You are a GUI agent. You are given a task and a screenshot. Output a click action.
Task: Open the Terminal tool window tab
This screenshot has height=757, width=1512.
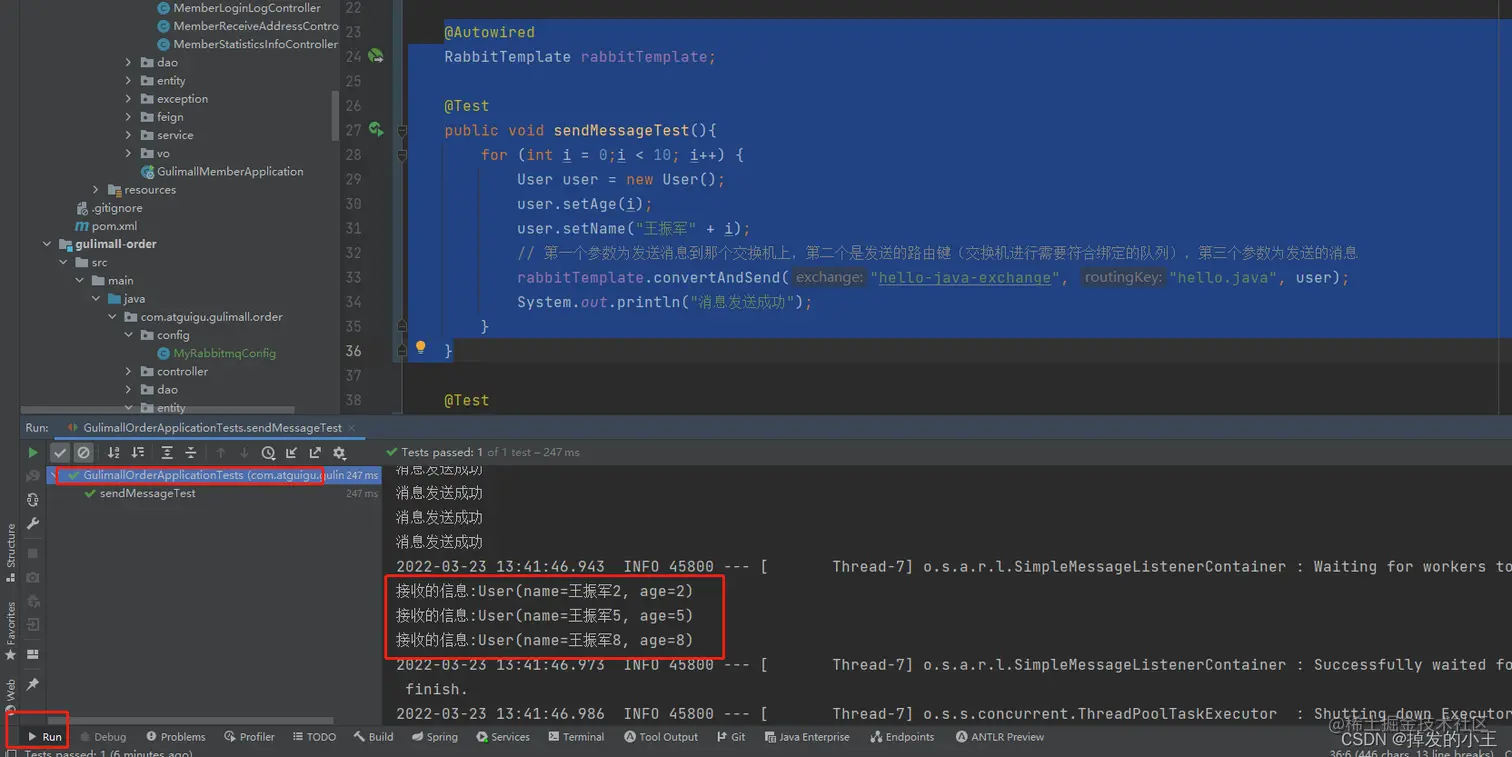576,737
